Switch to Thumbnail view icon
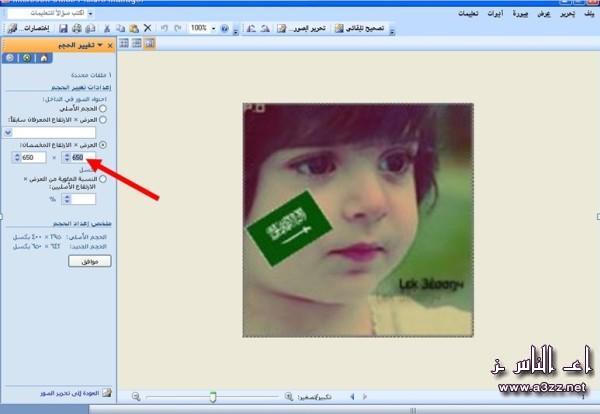Image resolution: width=600 pixels, height=414 pixels. pos(124,43)
